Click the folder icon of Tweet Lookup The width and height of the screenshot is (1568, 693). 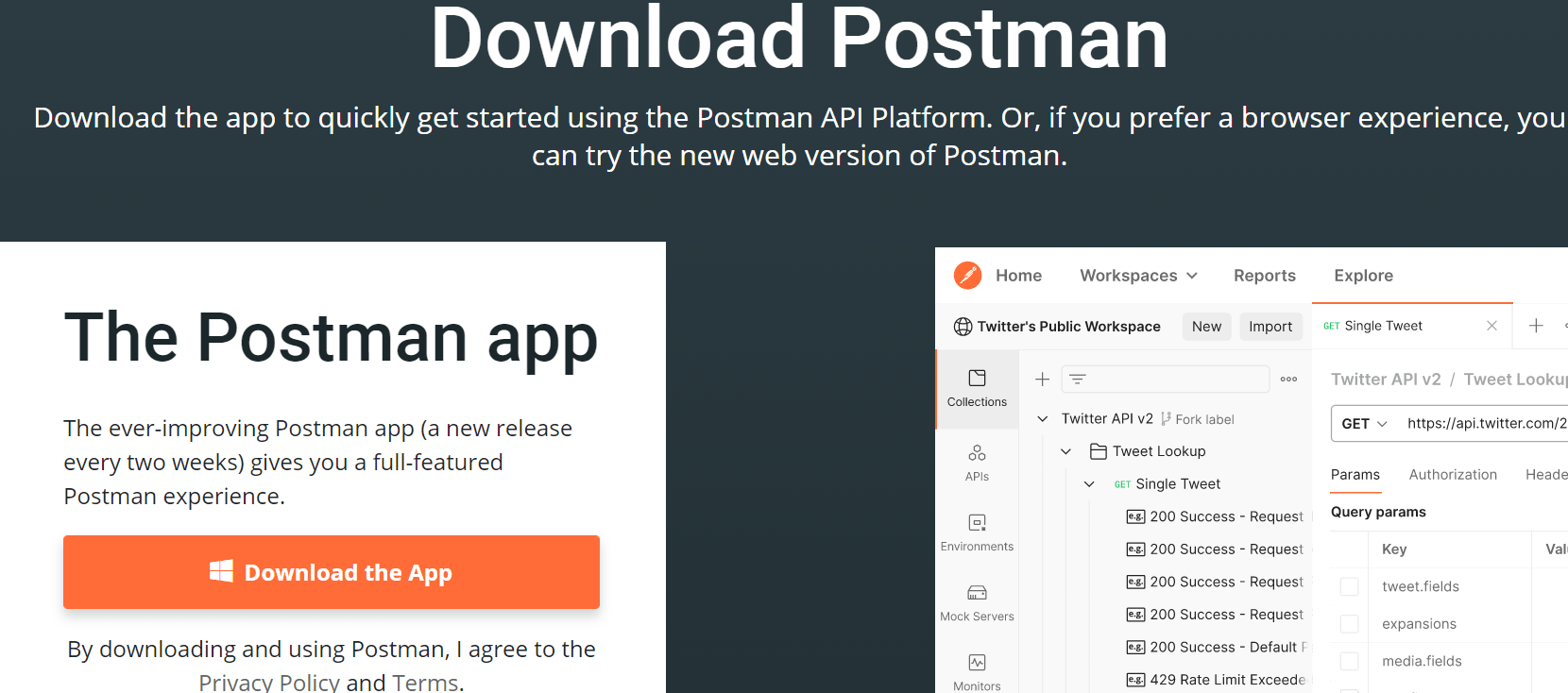coord(1098,451)
